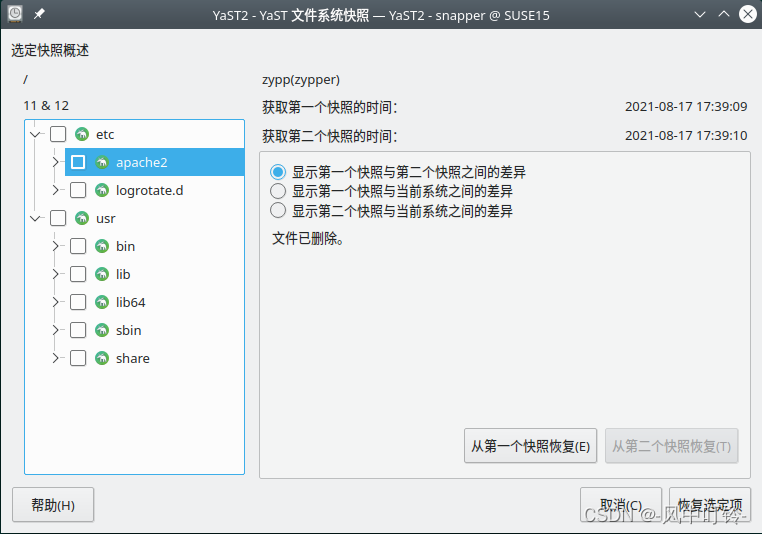Click 从第二个快照恢复(T) button
The width and height of the screenshot is (762, 534).
point(672,446)
